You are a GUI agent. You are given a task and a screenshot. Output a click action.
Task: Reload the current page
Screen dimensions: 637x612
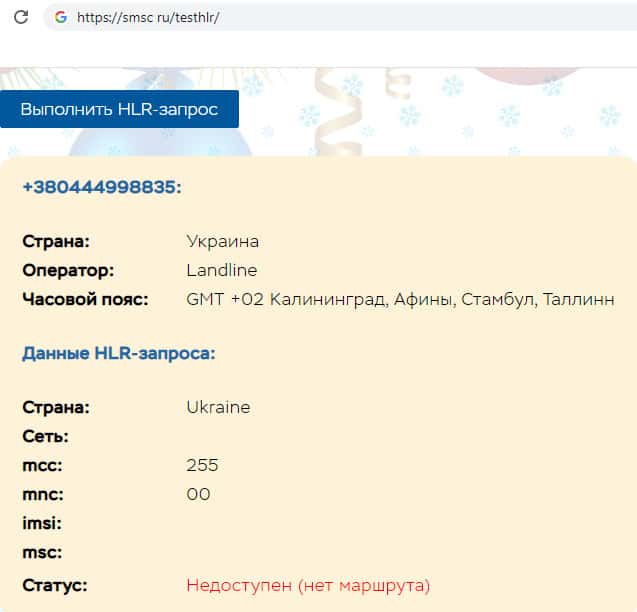pos(21,17)
